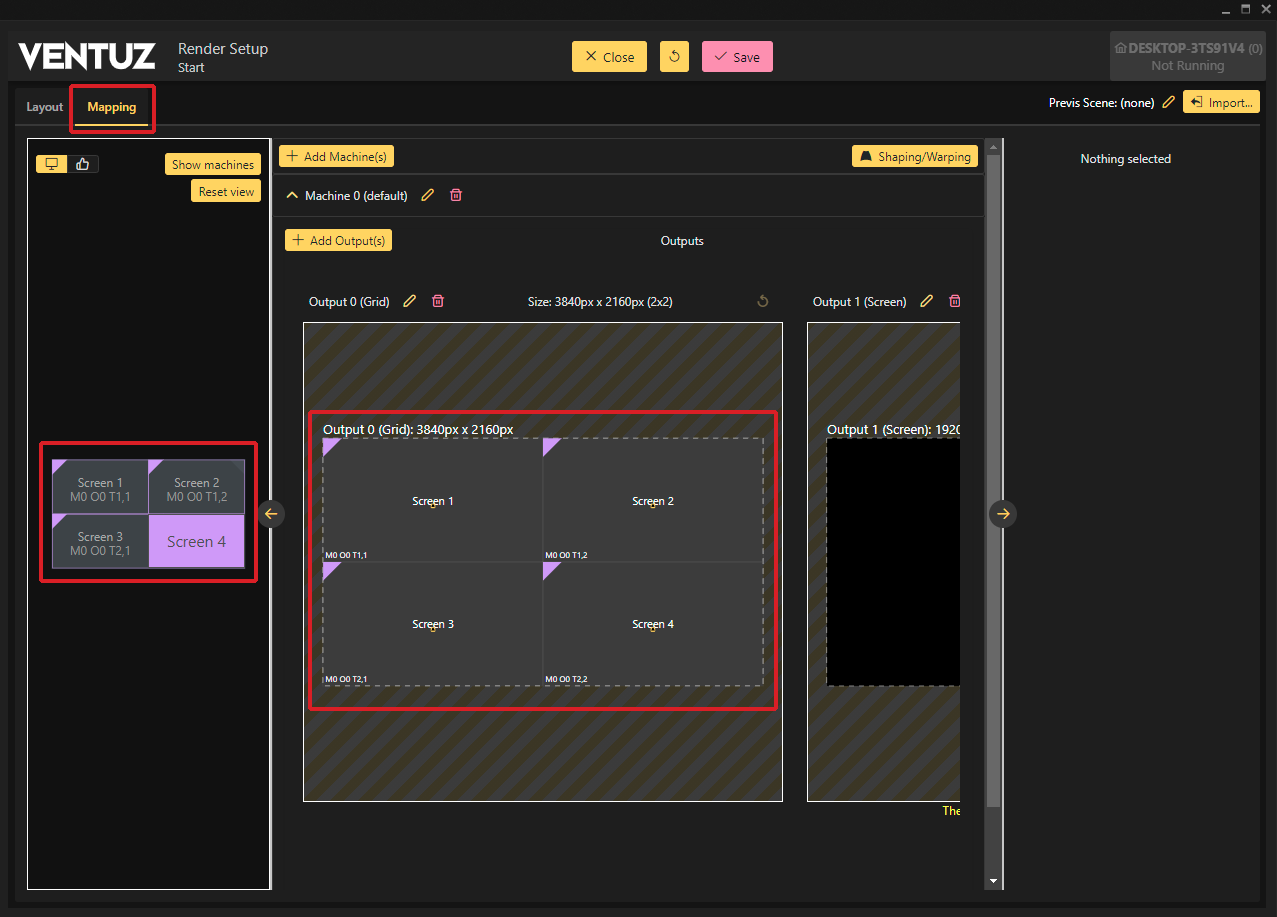Select Screen 4 tile in layout preview
The width and height of the screenshot is (1277, 917).
tap(196, 541)
